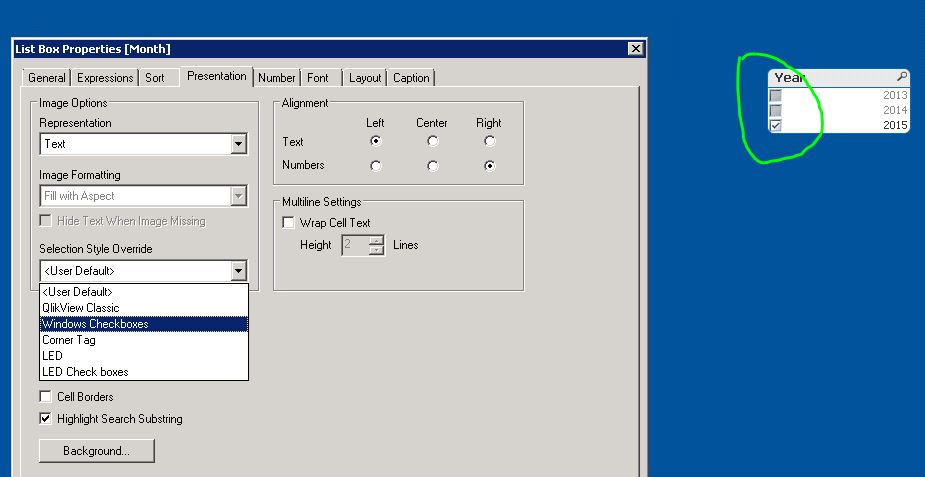Click the Height lines input field
This screenshot has height=477, width=925.
point(356,245)
